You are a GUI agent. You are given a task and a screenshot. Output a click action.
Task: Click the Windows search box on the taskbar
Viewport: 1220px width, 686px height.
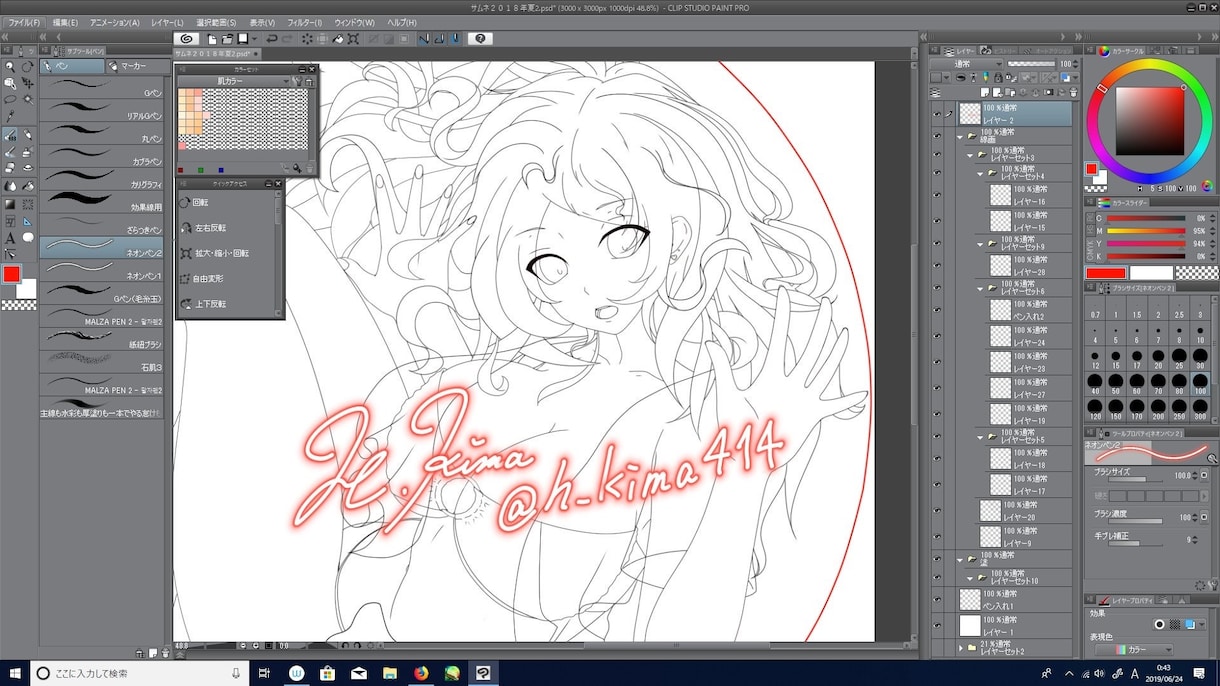click(140, 673)
